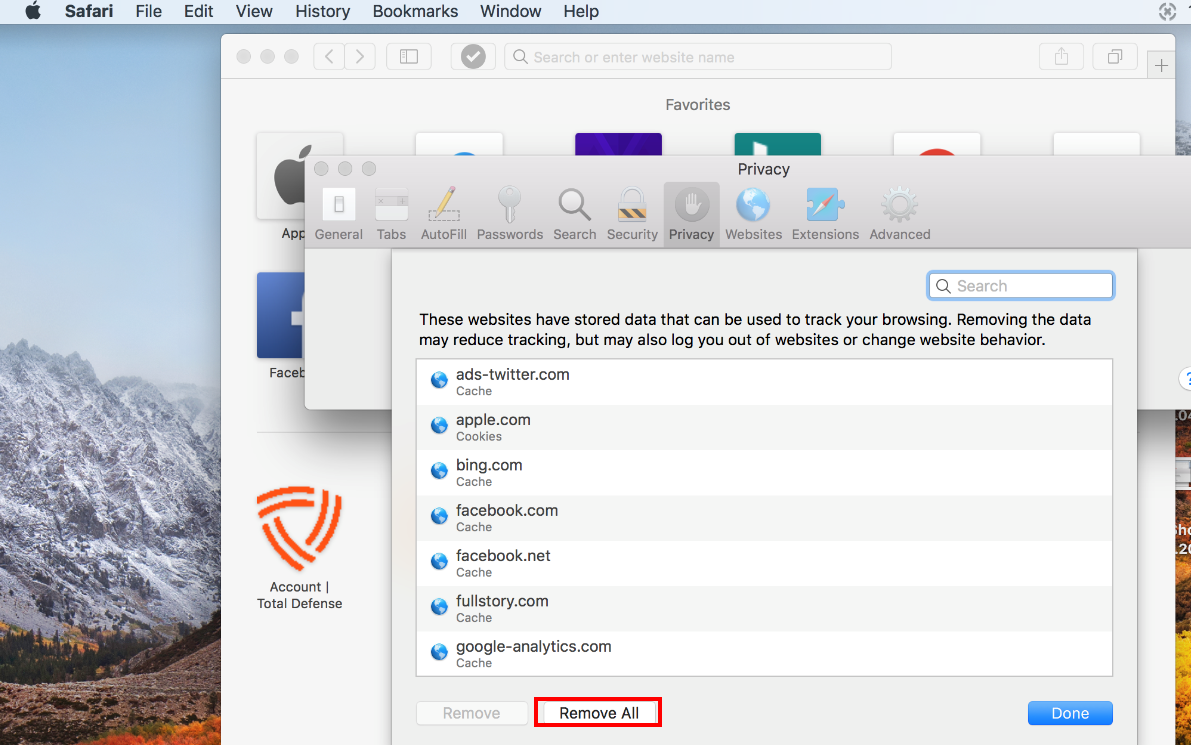Open the Websites preferences pane
Viewport: 1191px width, 745px height.
[753, 214]
